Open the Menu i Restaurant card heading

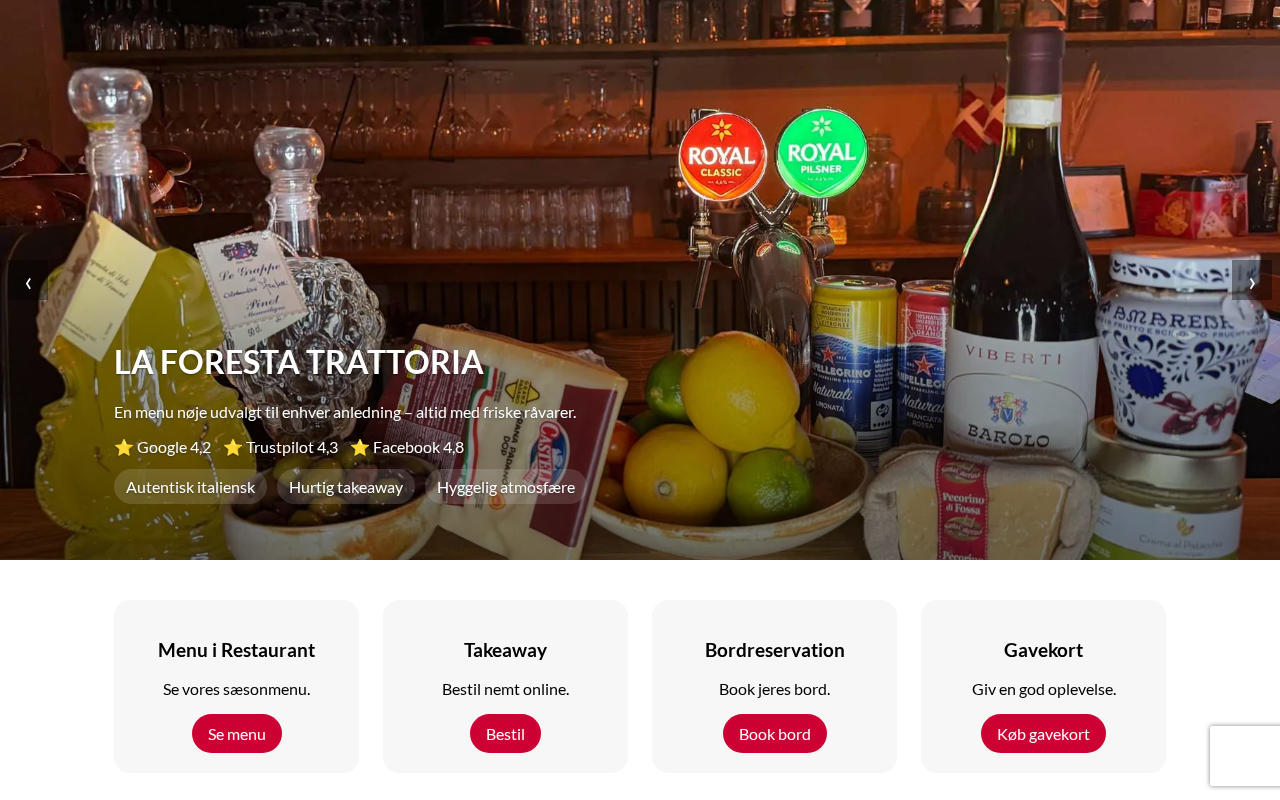pos(237,650)
